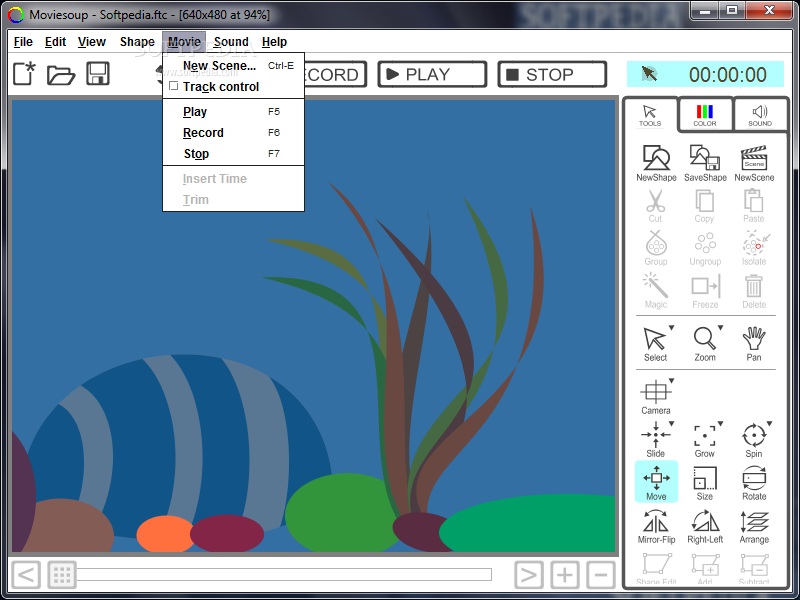Open the Arrange tool
This screenshot has height=600, width=800.
754,526
